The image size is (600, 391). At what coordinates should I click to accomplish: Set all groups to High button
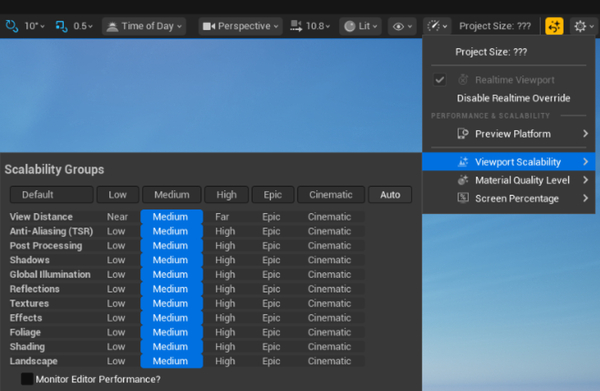(x=227, y=195)
